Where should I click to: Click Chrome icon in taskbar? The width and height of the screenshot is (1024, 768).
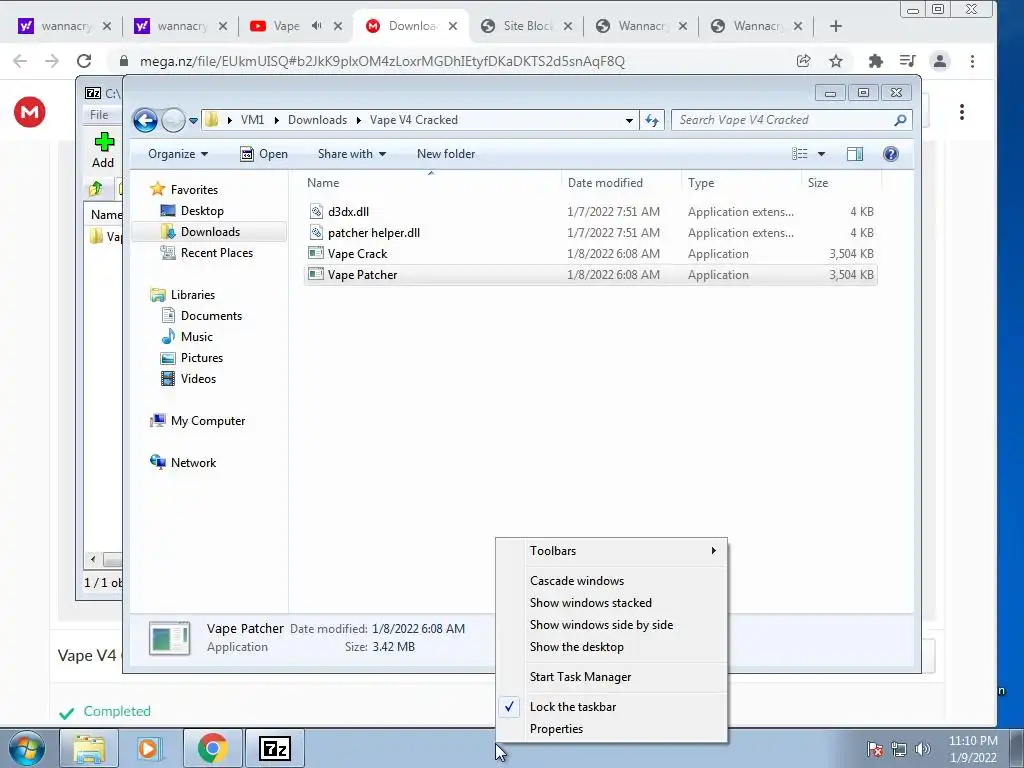[212, 748]
